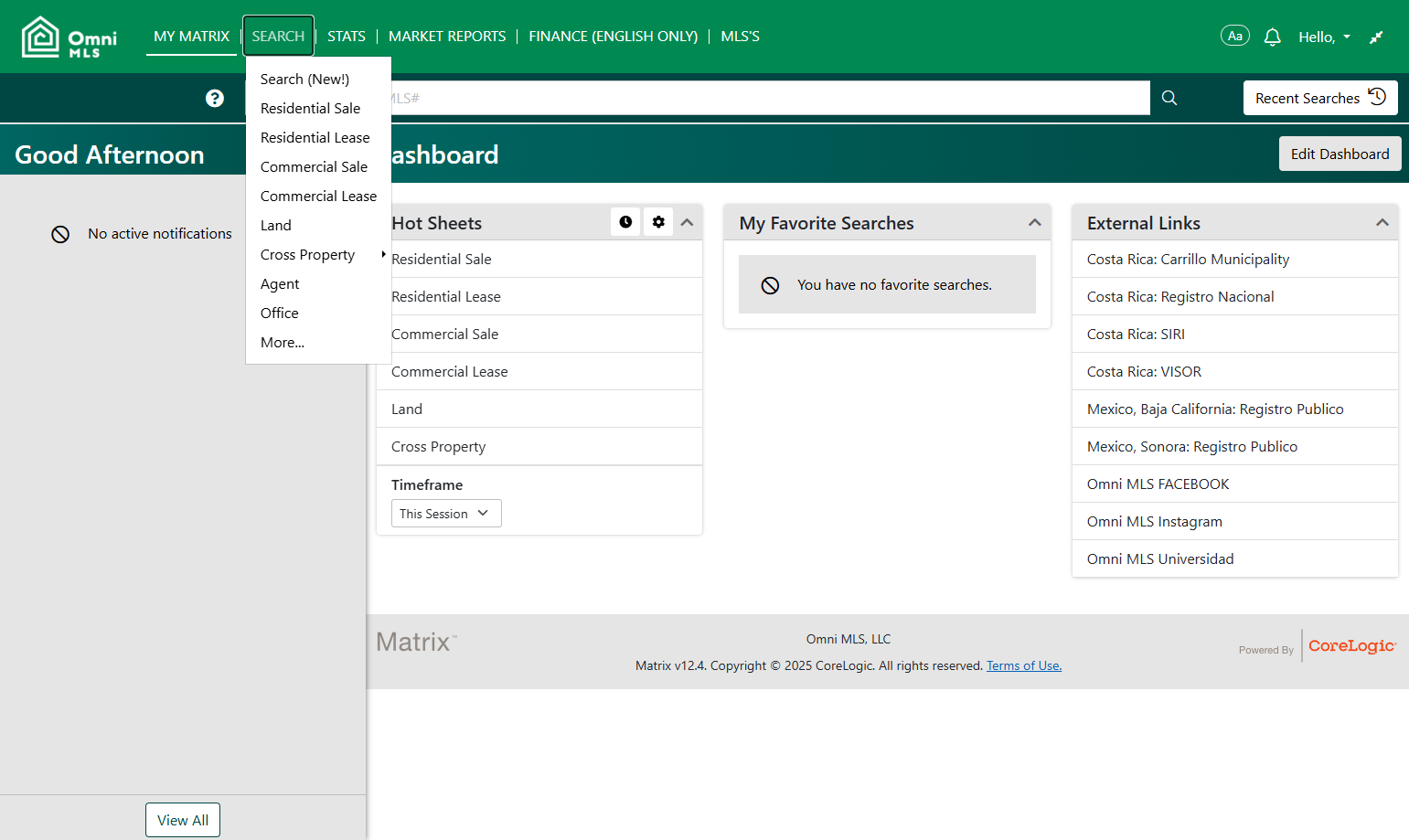Choose Commercial Lease in Search menu
Screen dimensions: 1409x840
pos(318,197)
